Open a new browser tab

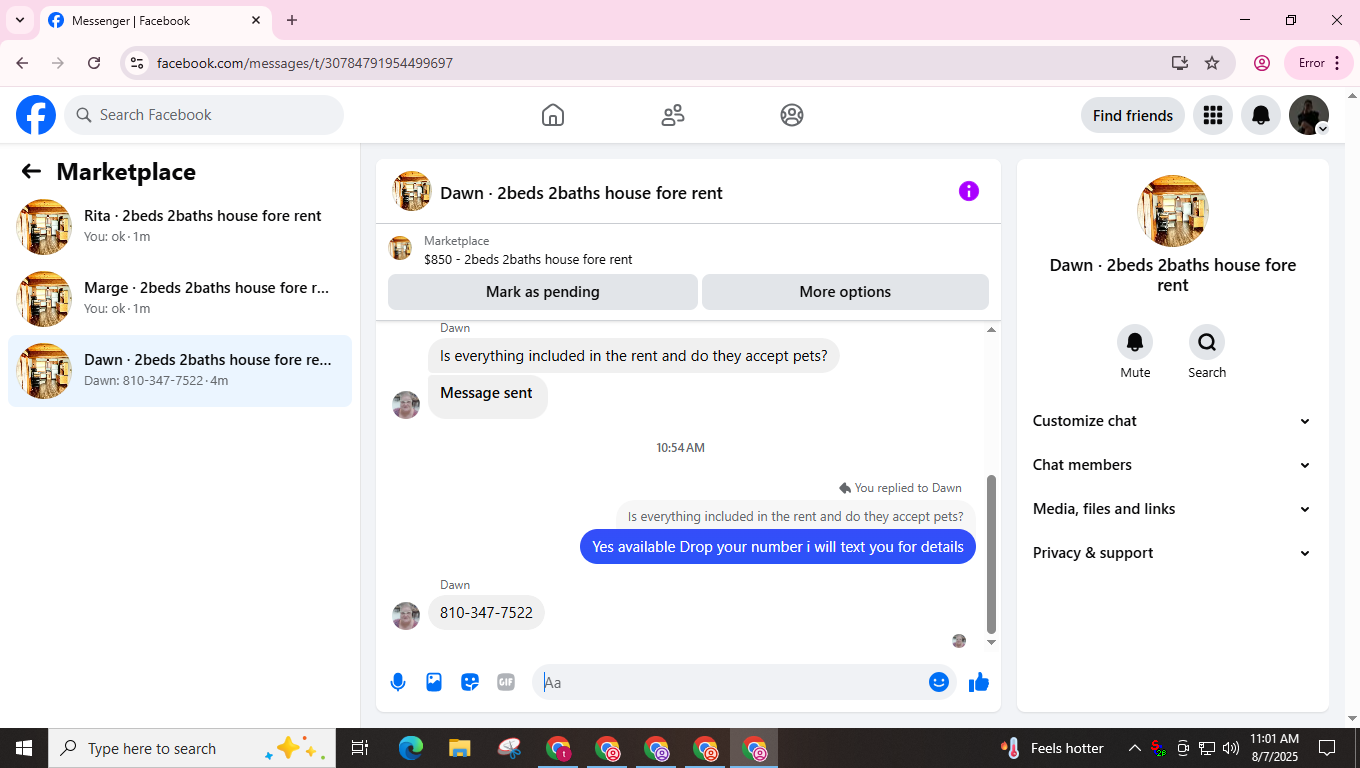[292, 20]
